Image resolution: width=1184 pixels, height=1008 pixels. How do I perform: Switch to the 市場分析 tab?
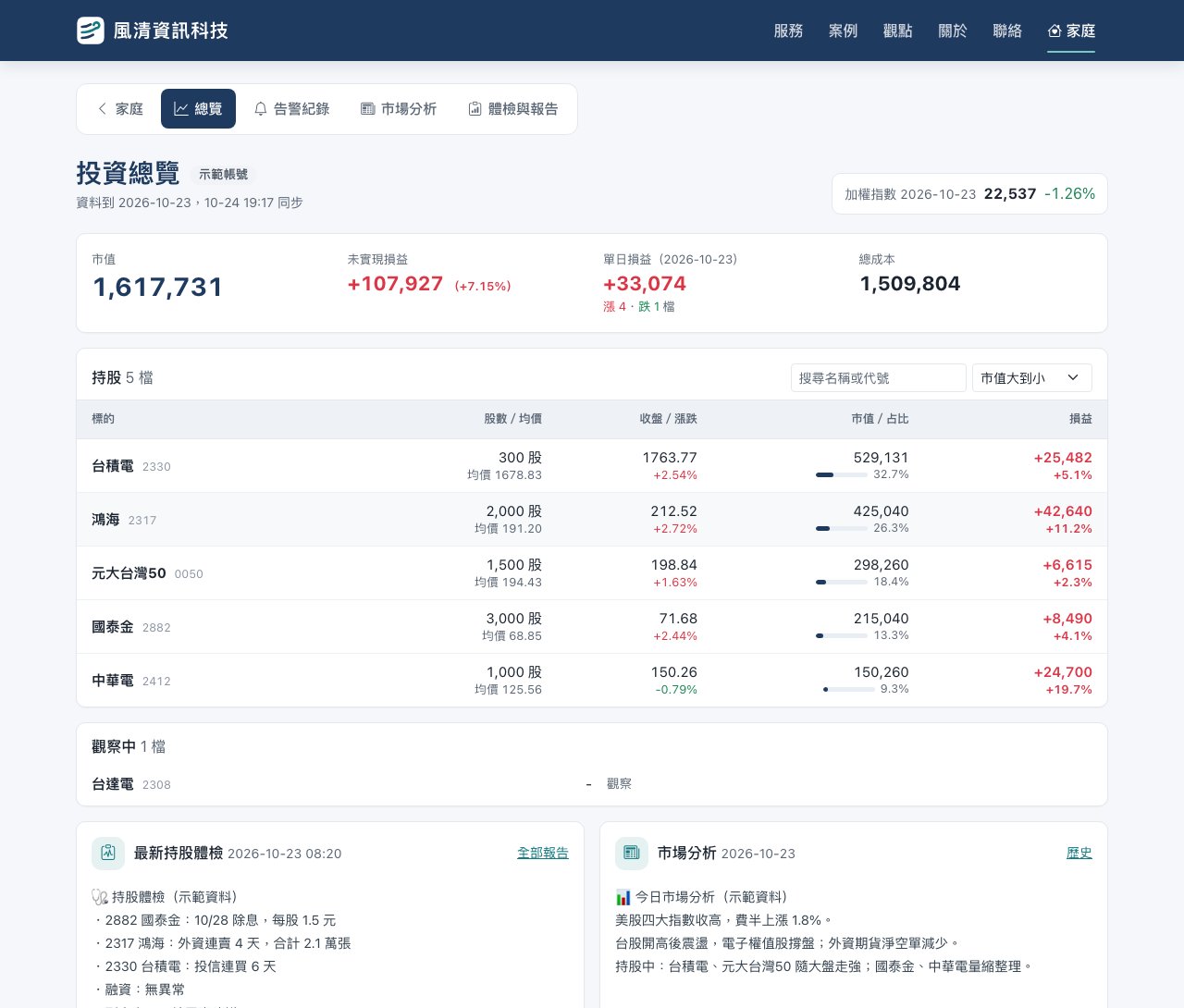399,109
